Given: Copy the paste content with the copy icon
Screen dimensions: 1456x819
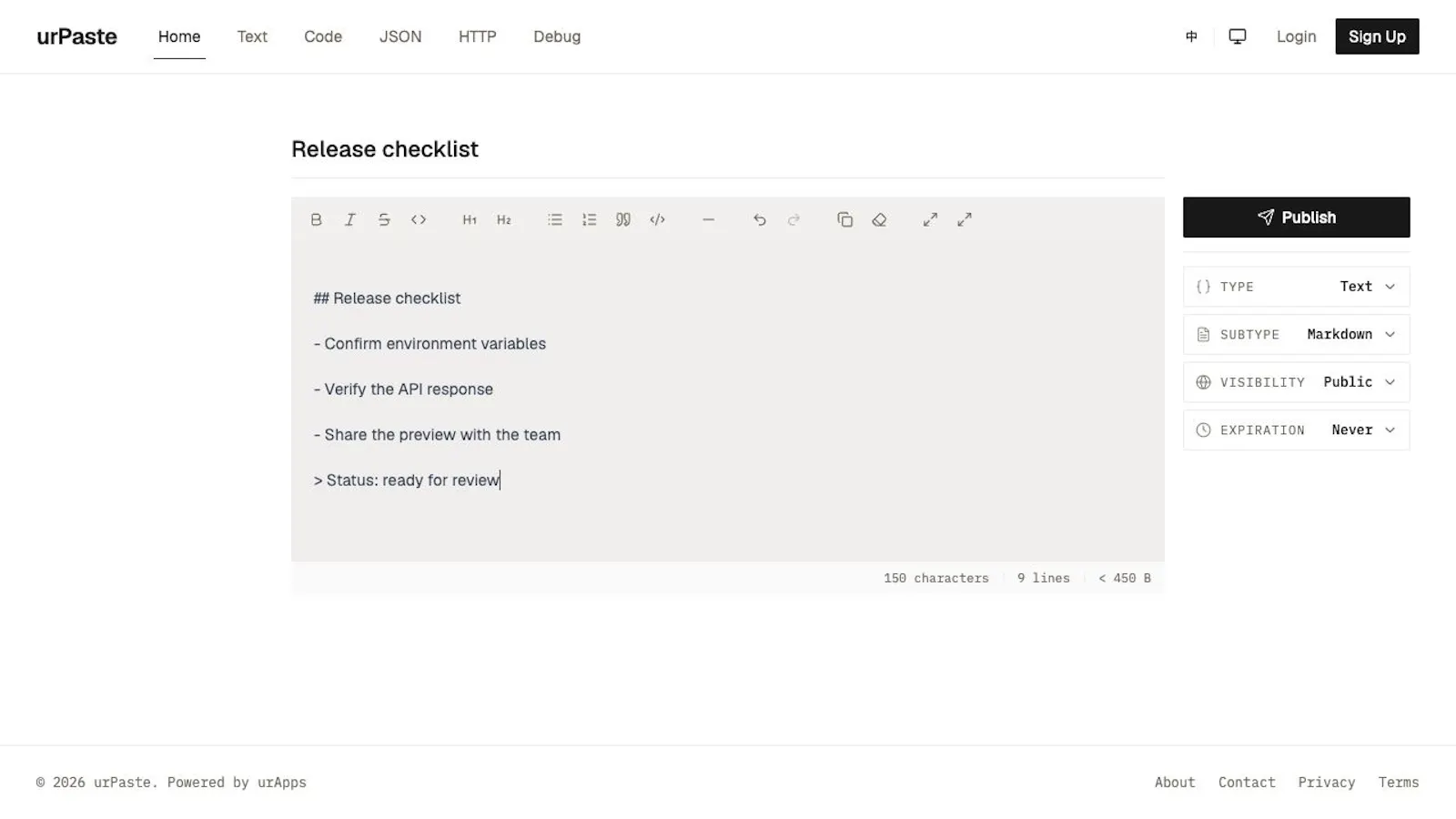Looking at the screenshot, I should pos(845,219).
